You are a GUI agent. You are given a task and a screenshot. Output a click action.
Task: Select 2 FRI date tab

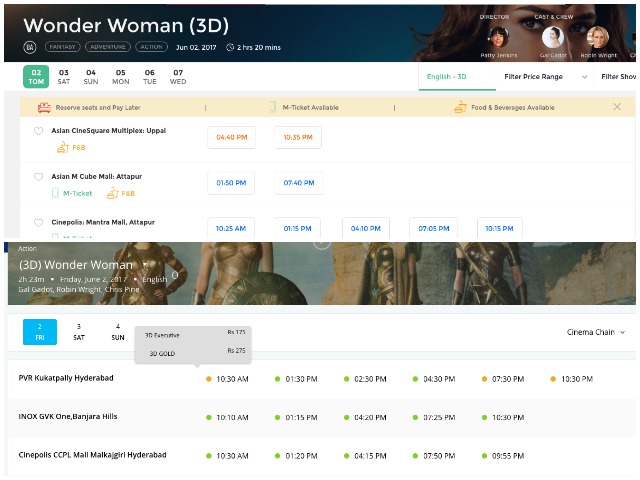coord(40,332)
